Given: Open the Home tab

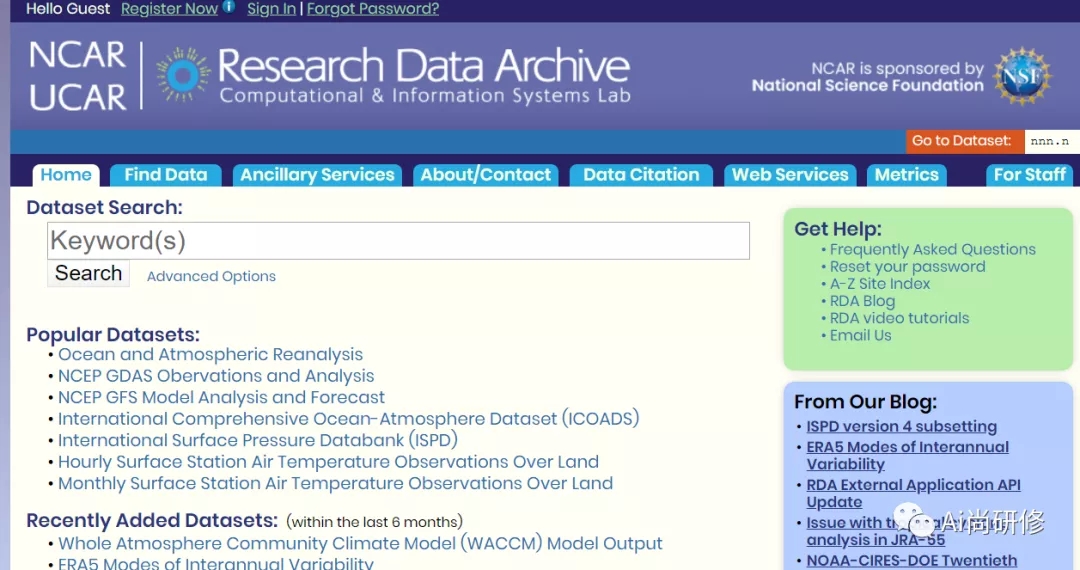Looking at the screenshot, I should click(x=66, y=175).
